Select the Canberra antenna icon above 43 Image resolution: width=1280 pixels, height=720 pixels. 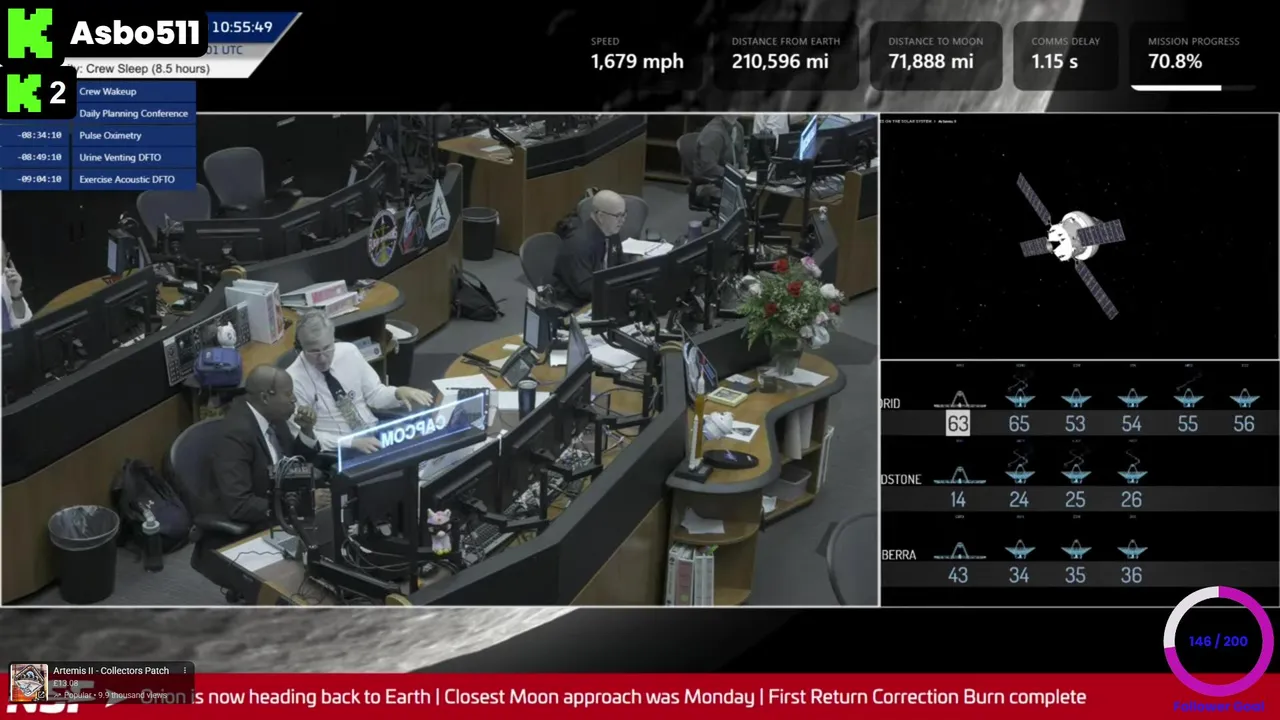click(958, 551)
